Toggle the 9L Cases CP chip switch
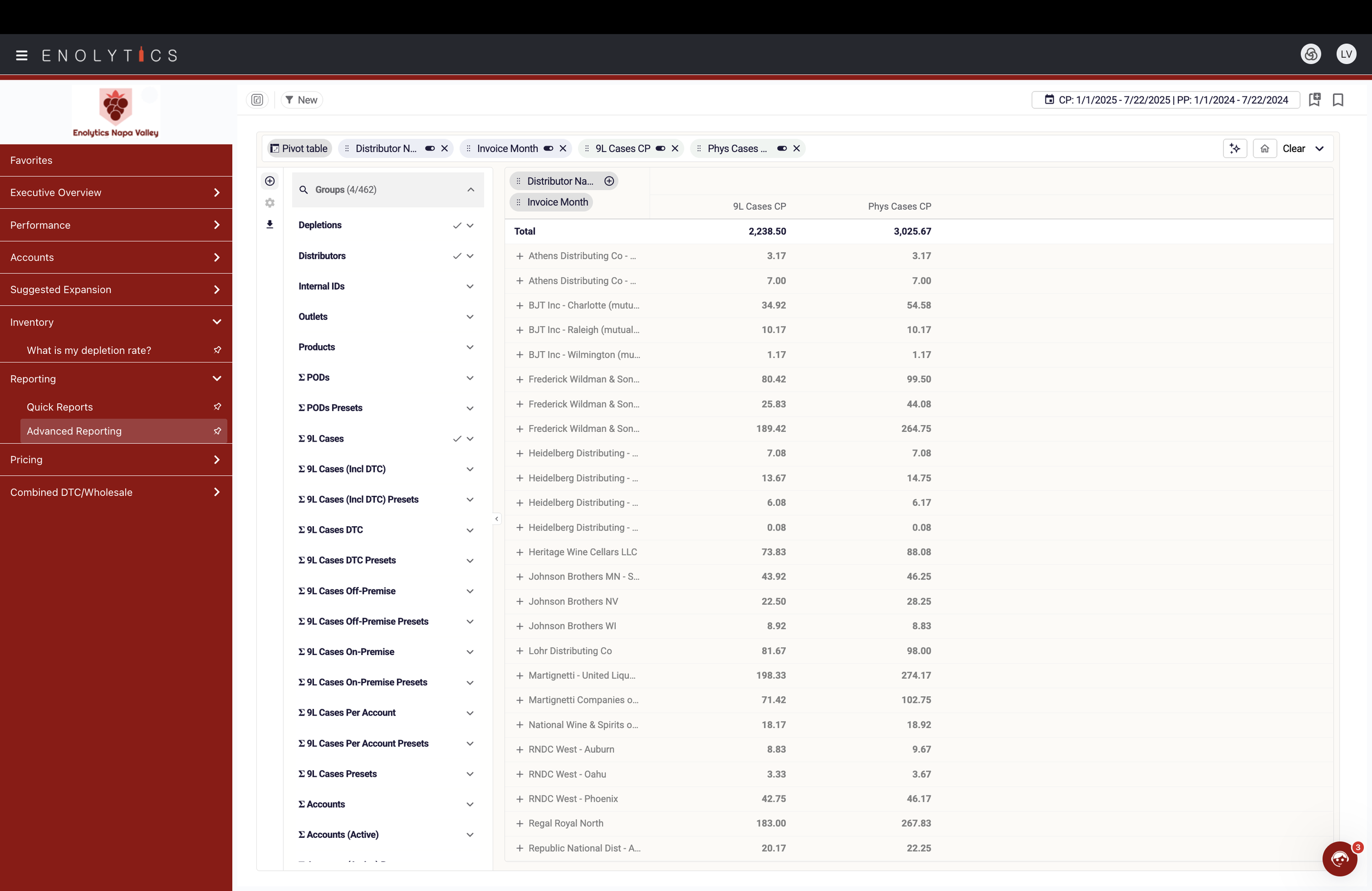 click(x=661, y=149)
